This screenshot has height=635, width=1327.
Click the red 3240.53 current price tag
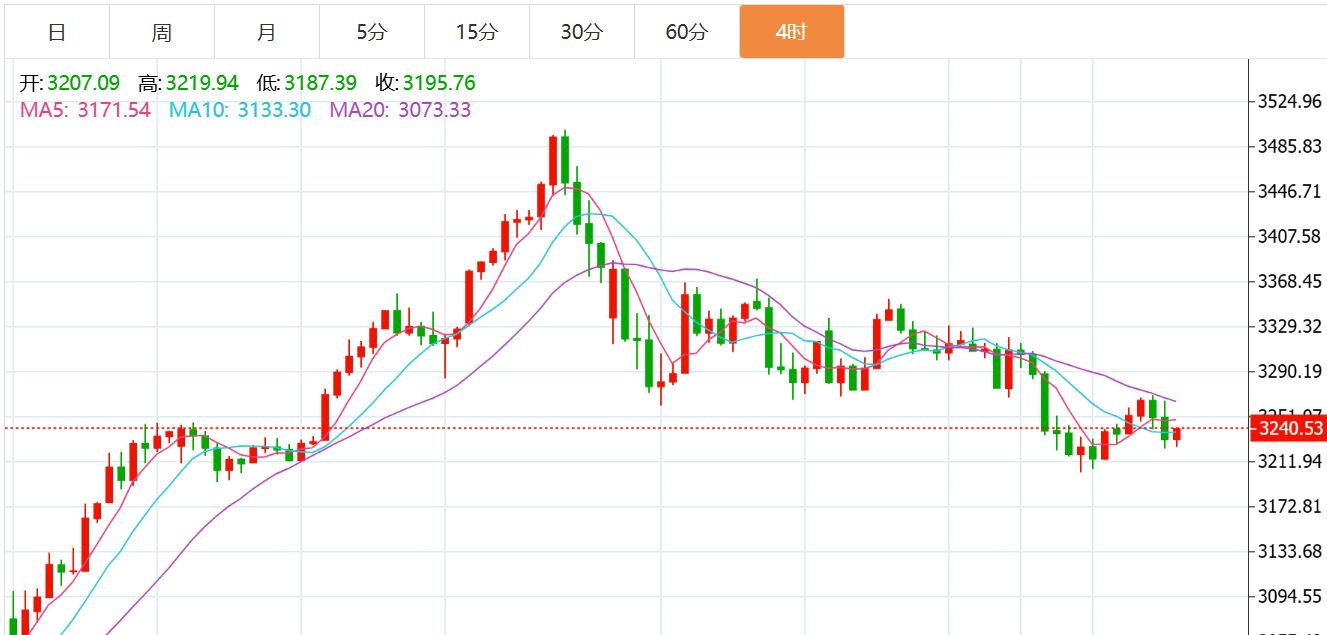[1290, 429]
